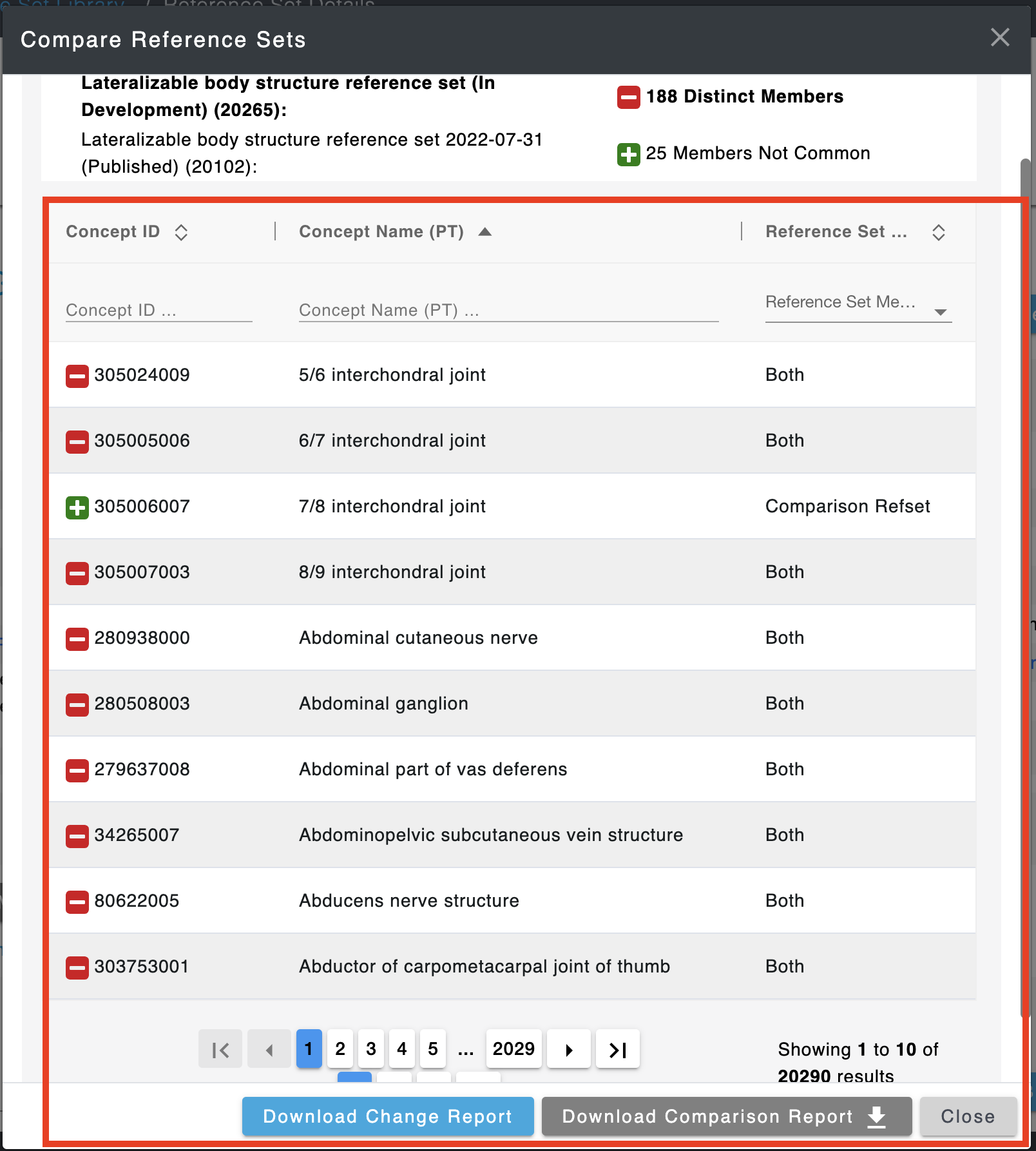Viewport: 1036px width, 1151px height.
Task: Click green plus icon for concept 305006007
Action: click(x=77, y=507)
